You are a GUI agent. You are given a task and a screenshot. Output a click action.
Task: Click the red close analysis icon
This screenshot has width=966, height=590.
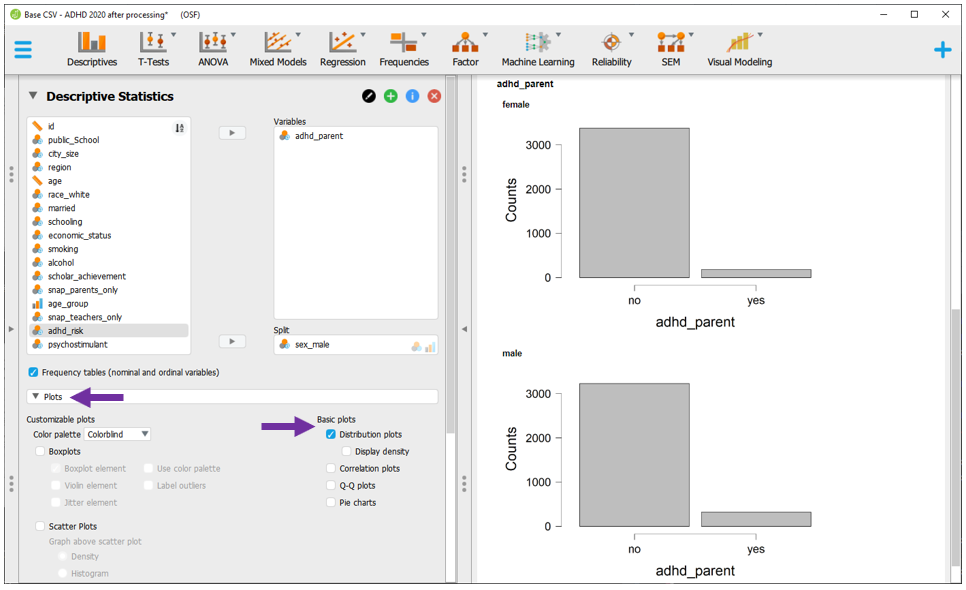pos(434,96)
